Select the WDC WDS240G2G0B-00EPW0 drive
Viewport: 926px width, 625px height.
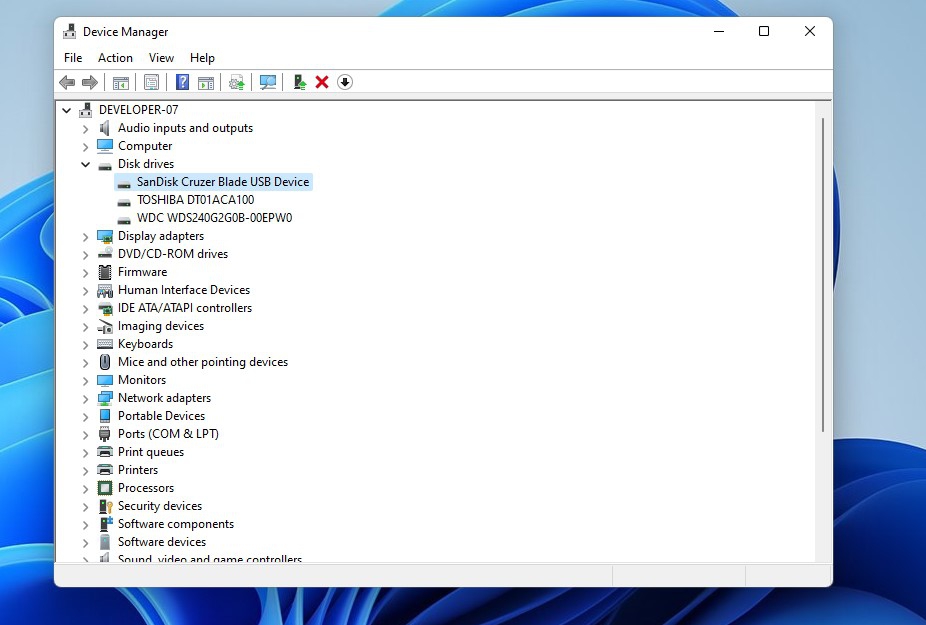[214, 218]
